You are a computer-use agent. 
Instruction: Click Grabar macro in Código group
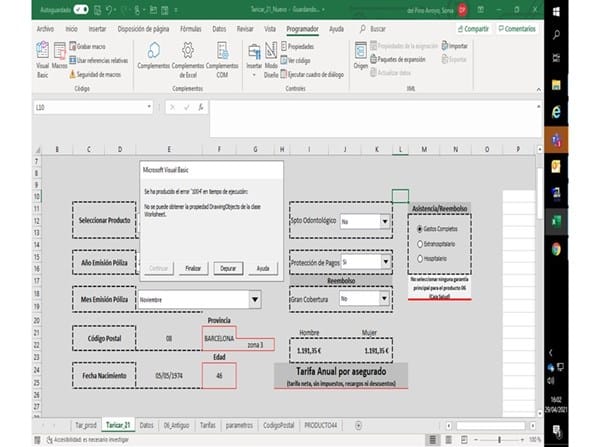[91, 46]
